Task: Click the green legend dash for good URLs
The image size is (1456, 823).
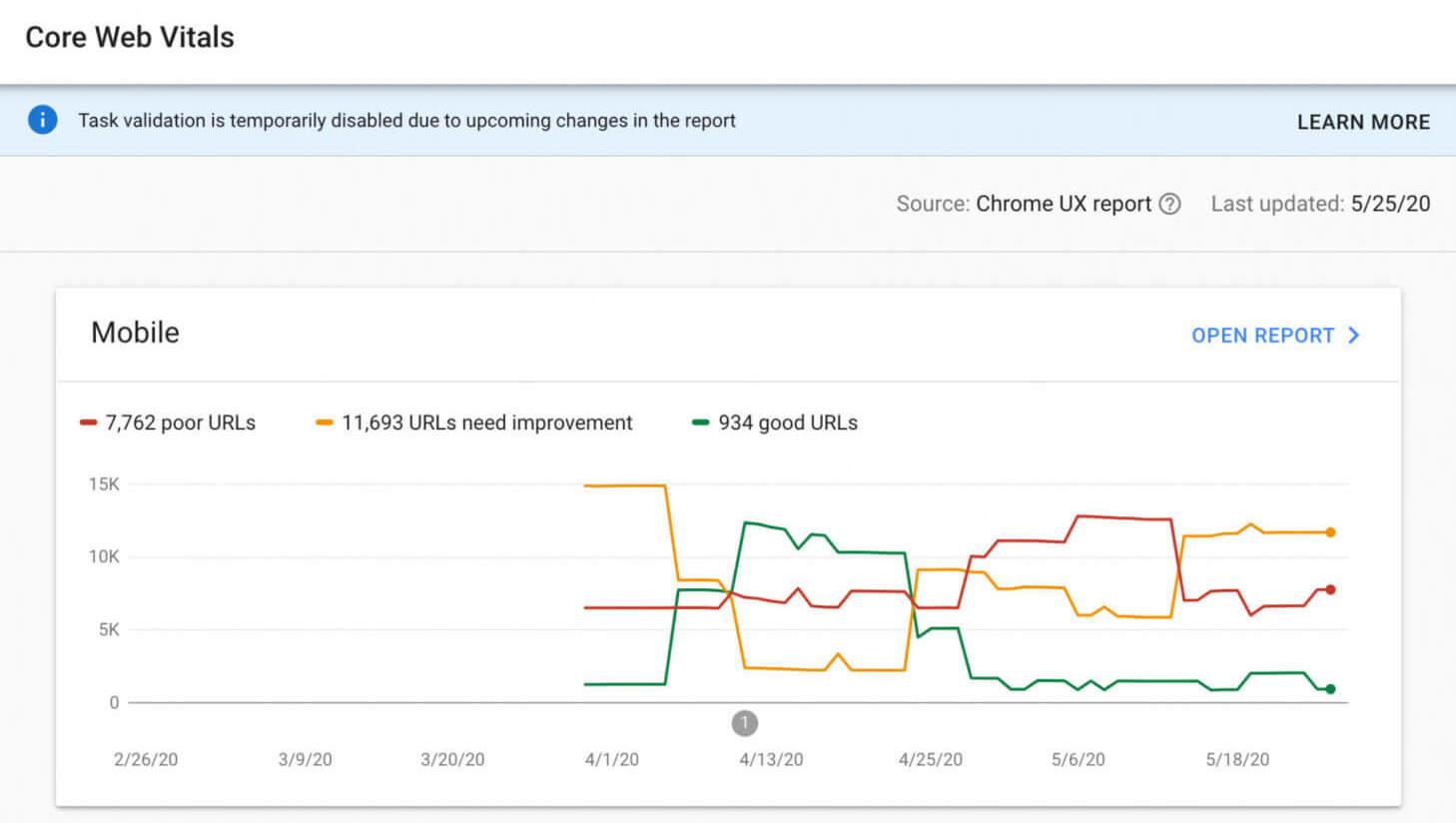Action: tap(699, 421)
